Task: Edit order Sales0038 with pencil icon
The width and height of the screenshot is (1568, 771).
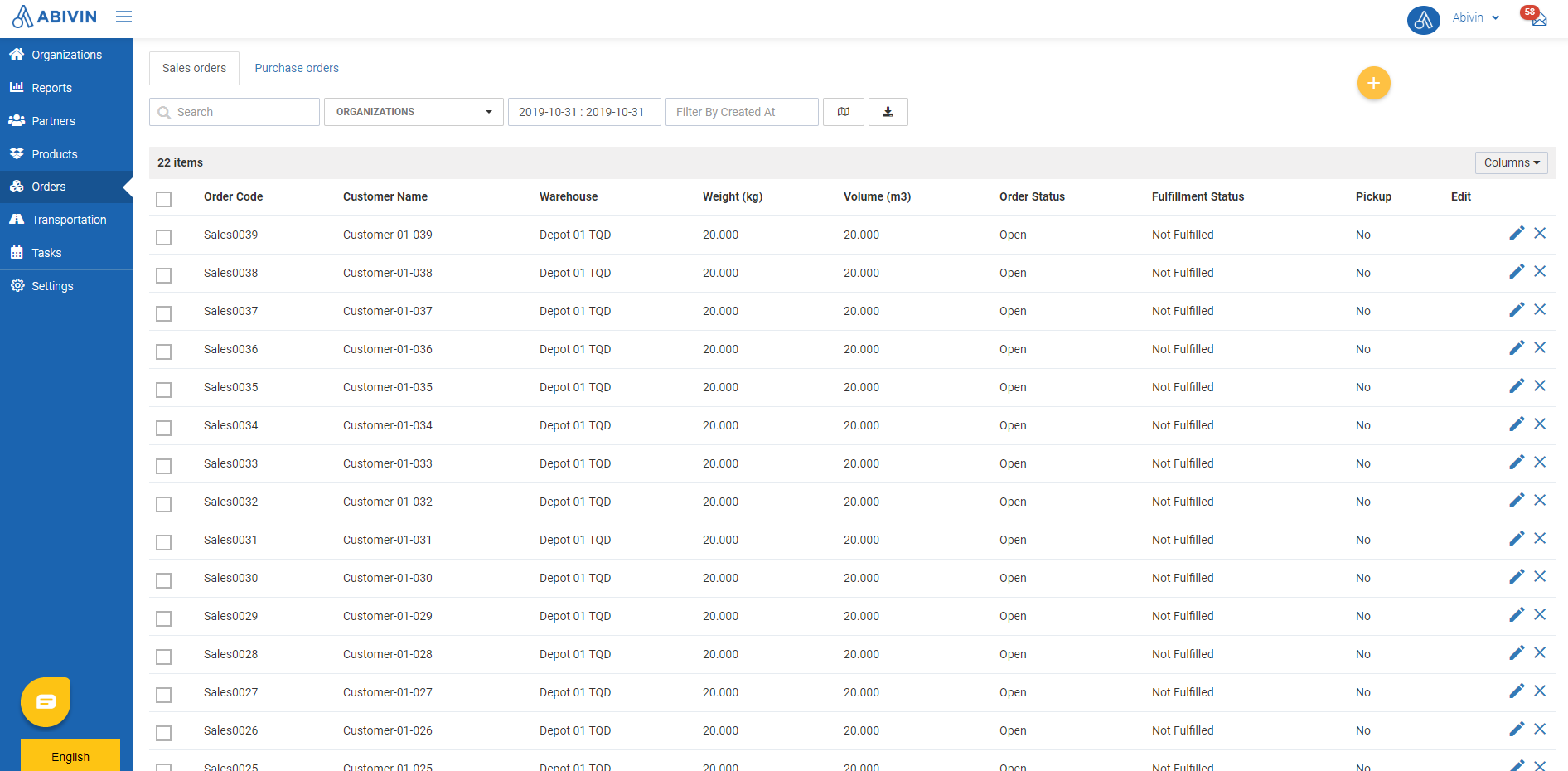Action: coord(1517,272)
